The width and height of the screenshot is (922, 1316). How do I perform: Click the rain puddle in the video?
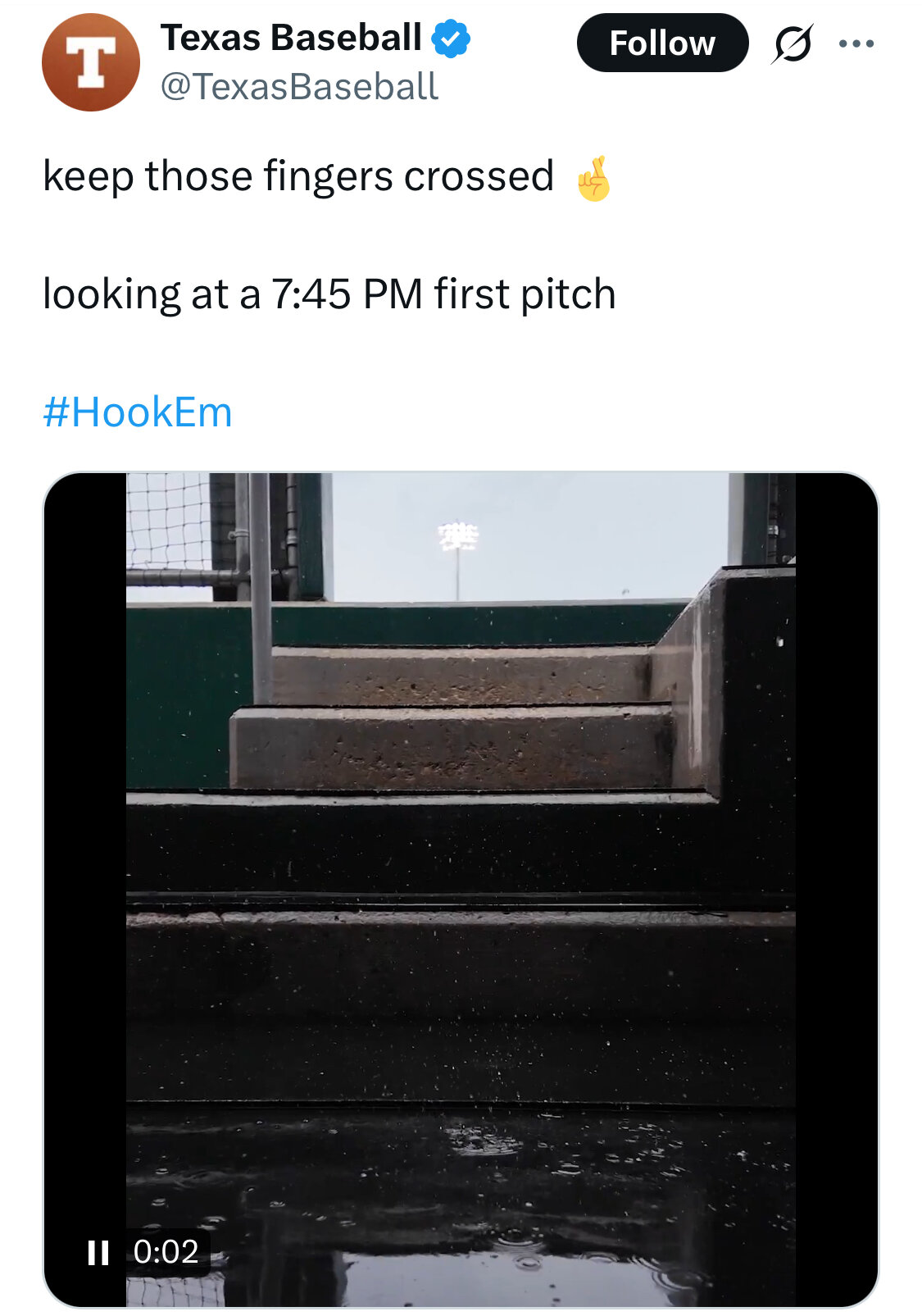click(x=461, y=1205)
